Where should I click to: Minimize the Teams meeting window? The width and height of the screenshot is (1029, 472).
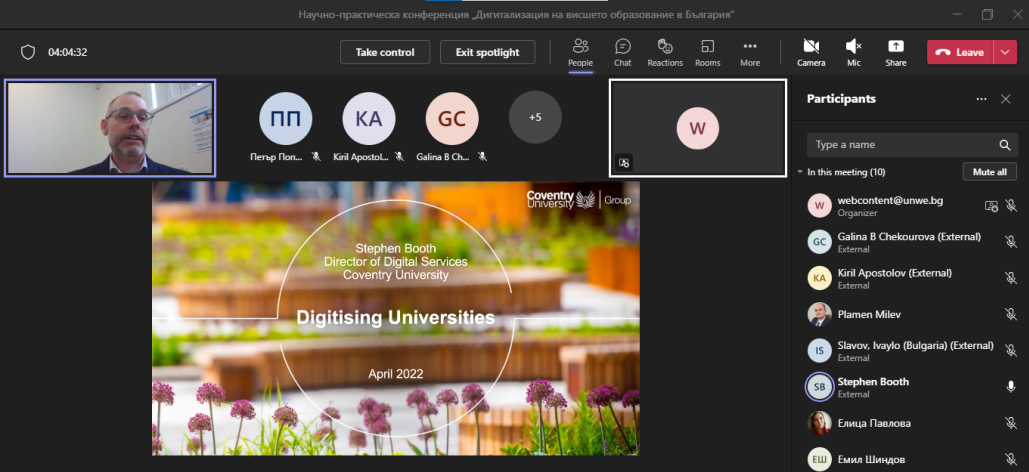(x=957, y=14)
